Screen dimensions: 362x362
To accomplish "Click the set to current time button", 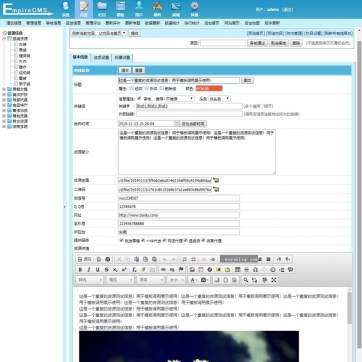I will pos(193,124).
